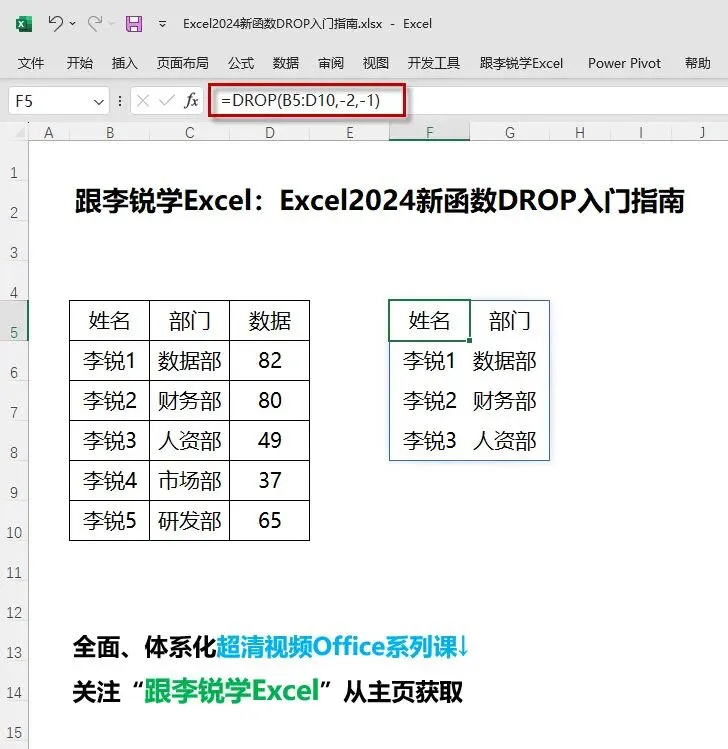Click the fx Insert Function icon
Image resolution: width=728 pixels, height=749 pixels.
192,101
